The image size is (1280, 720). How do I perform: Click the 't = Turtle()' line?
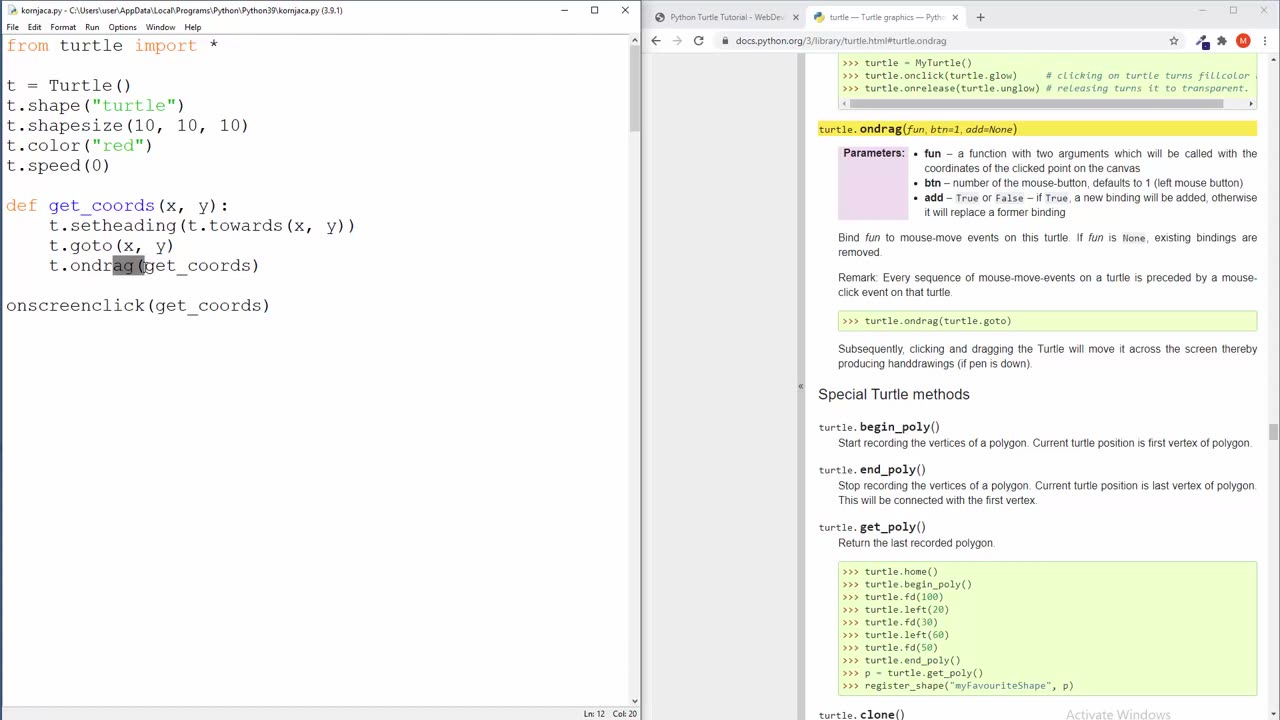(68, 85)
